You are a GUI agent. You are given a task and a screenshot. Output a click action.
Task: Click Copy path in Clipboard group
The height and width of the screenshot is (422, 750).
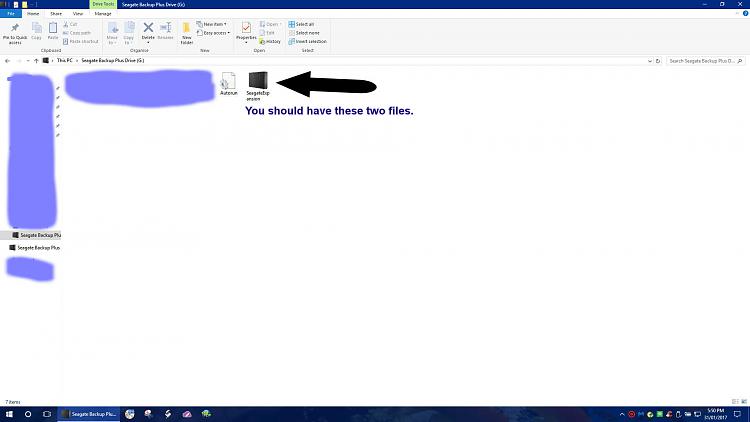77,33
